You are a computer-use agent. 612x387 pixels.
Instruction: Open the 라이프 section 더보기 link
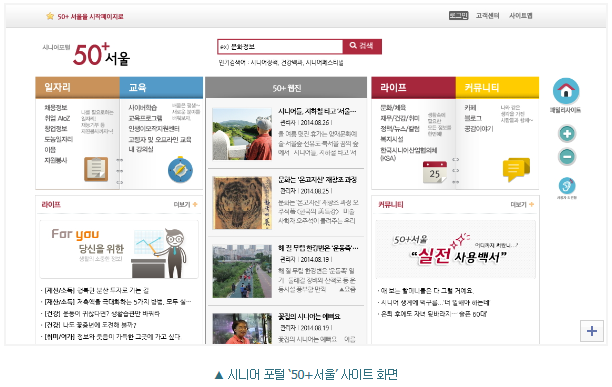pos(182,204)
